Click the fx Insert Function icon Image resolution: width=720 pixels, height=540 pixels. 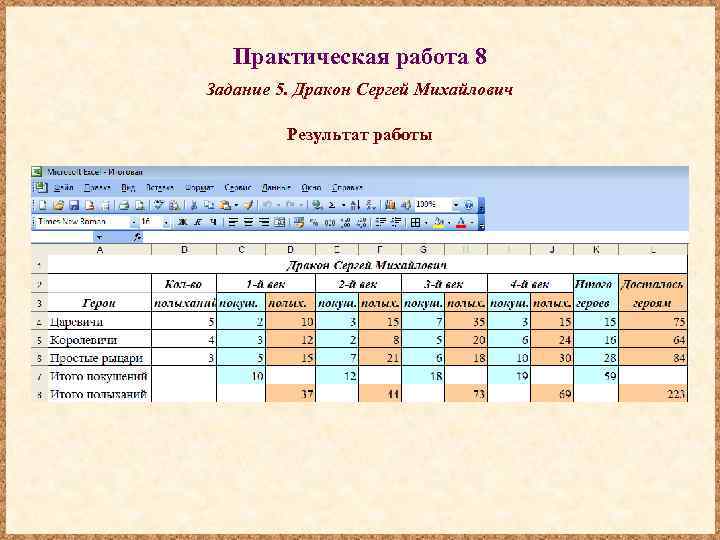[x=136, y=237]
